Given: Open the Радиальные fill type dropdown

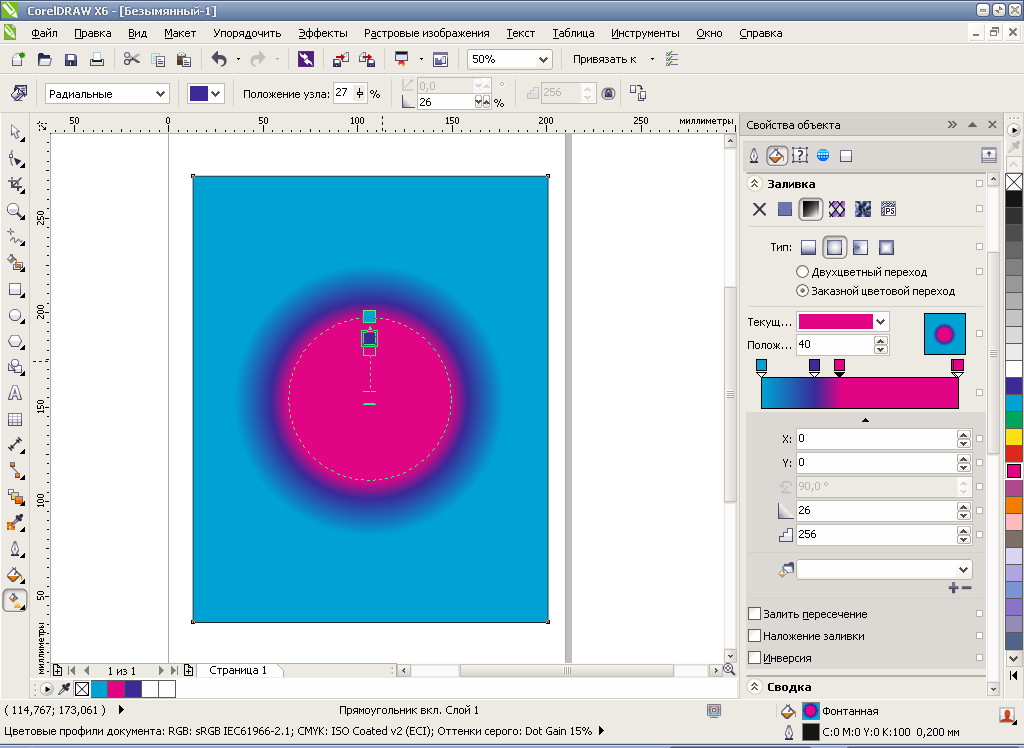Looking at the screenshot, I should (160, 94).
